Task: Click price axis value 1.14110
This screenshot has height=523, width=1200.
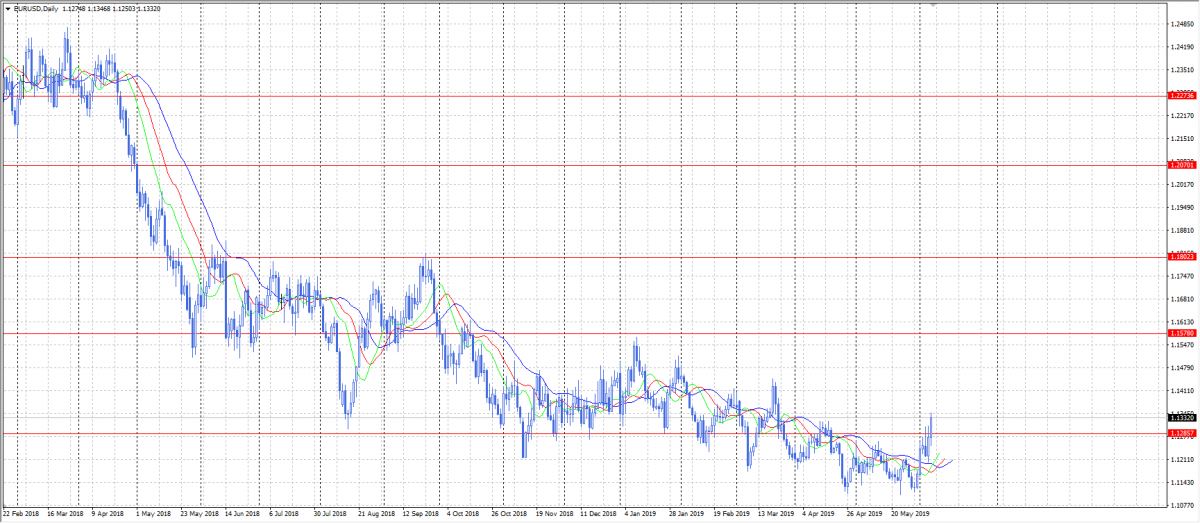Action: coord(1184,391)
